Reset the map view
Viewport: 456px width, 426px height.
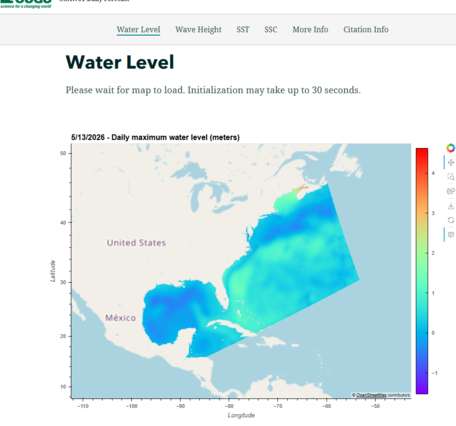click(451, 220)
